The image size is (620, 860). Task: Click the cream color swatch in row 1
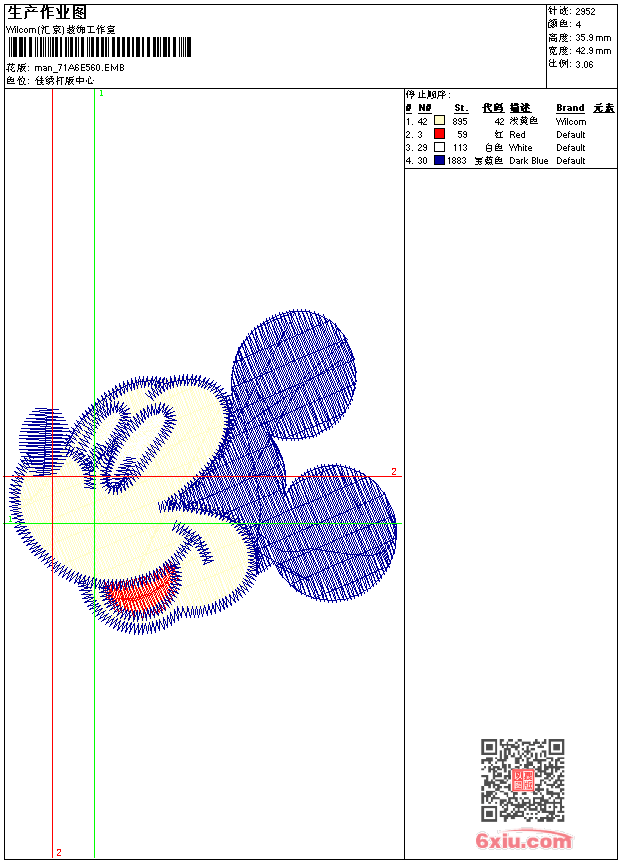pyautogui.click(x=439, y=121)
